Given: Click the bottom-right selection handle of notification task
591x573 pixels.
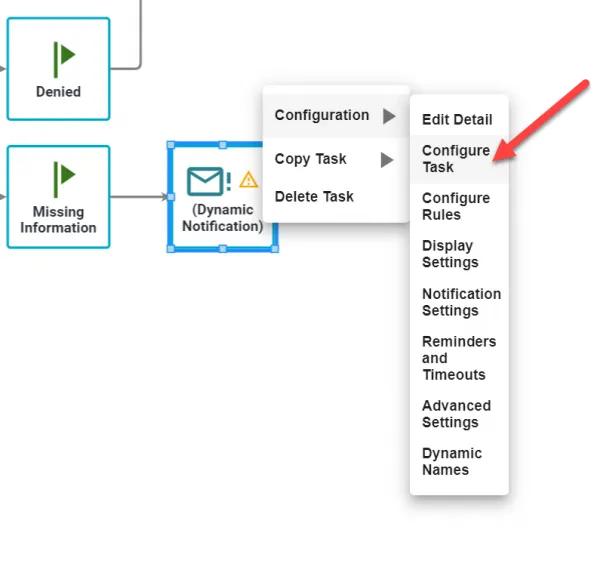Looking at the screenshot, I should click(x=275, y=248).
